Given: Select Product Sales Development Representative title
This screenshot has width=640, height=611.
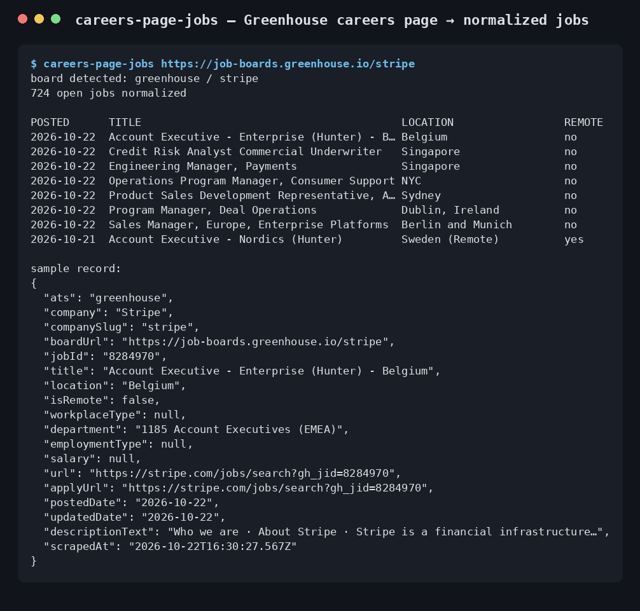Looking at the screenshot, I should coord(252,196).
